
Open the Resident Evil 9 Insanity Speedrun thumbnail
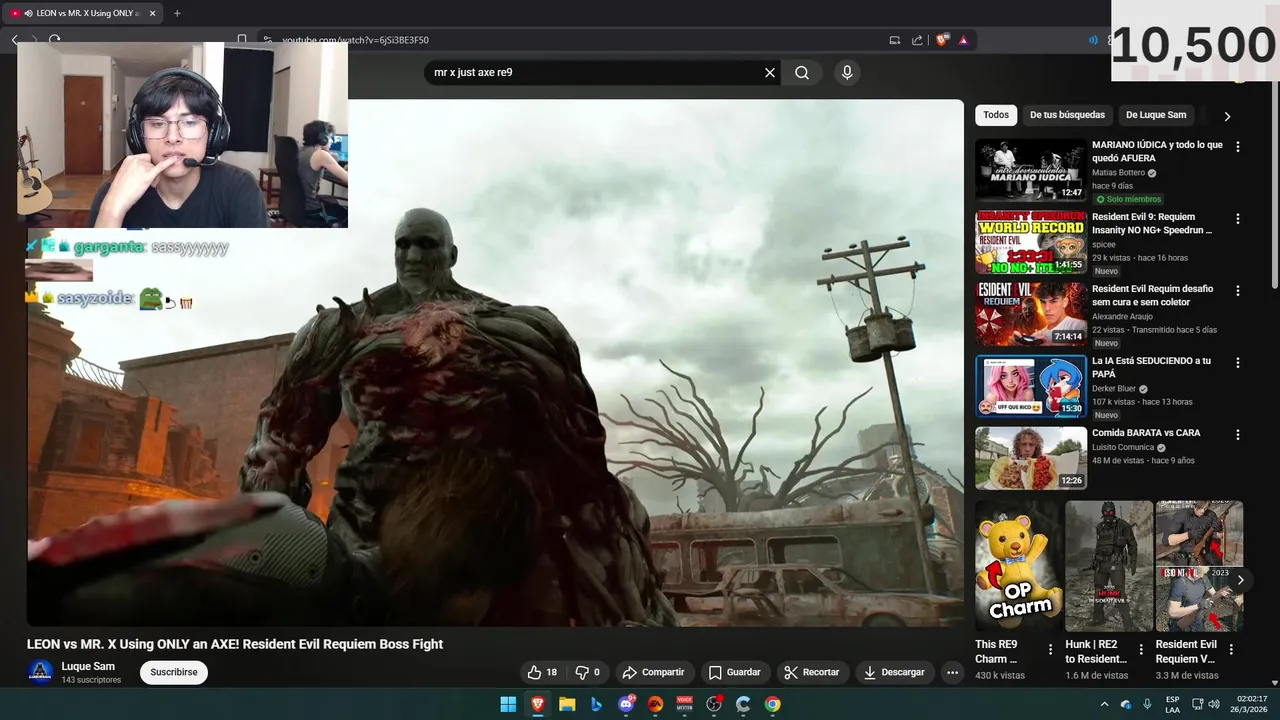pos(1031,243)
